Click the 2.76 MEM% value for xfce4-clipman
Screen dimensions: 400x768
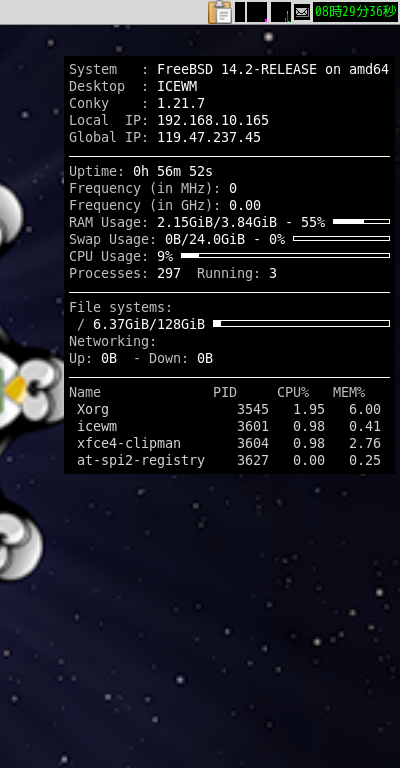coord(365,443)
